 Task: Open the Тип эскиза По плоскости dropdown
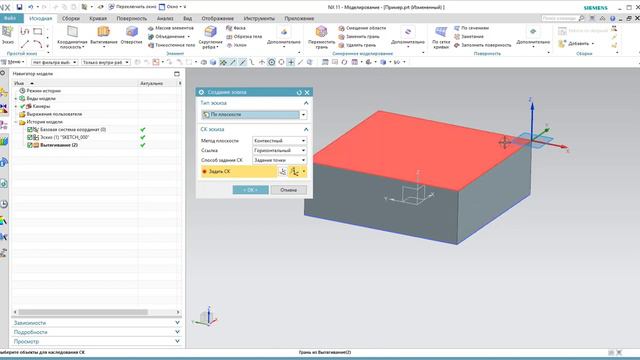(303, 115)
